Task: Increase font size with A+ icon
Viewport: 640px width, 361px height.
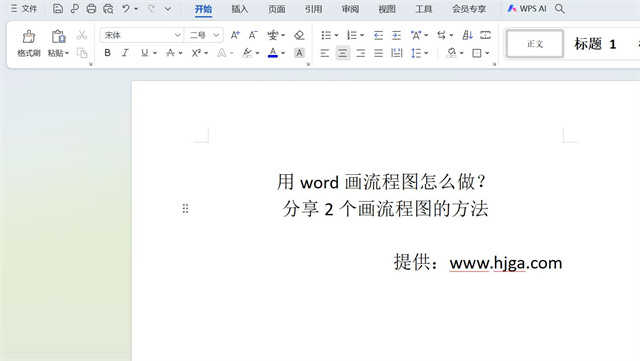Action: [235, 35]
